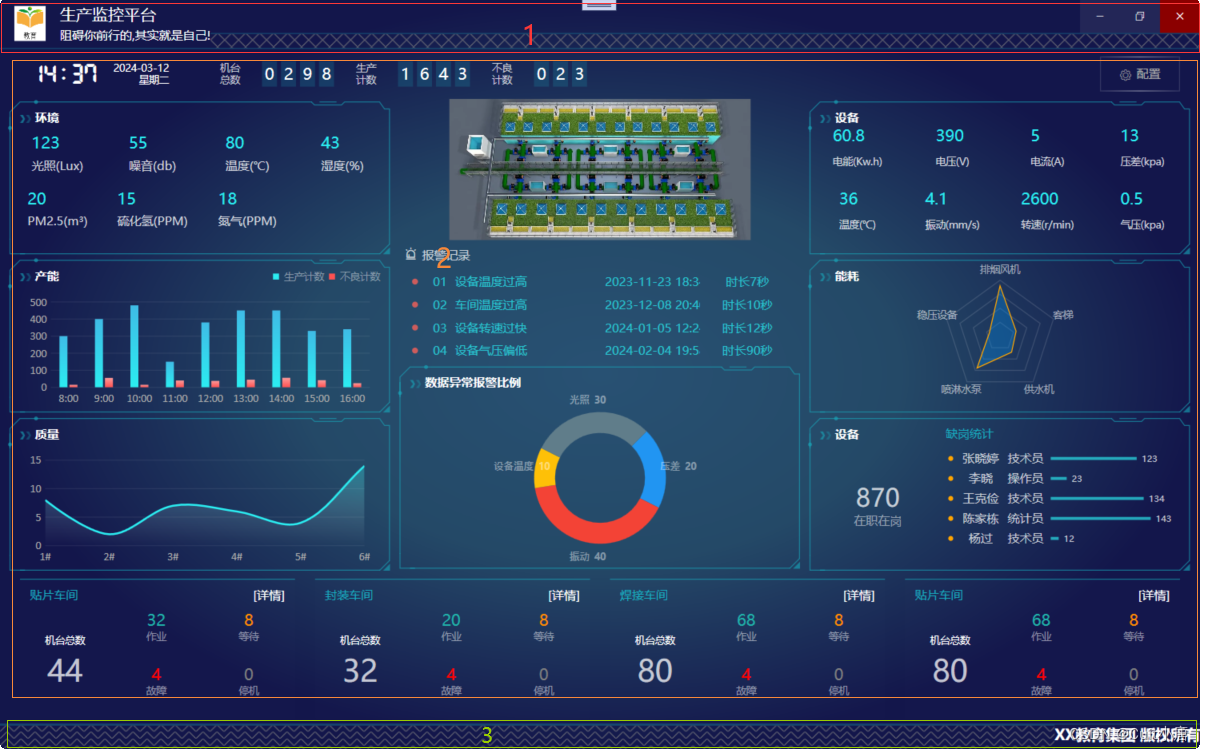Click 封装车间 机台总数 value 32
The height and width of the screenshot is (752, 1205).
(360, 670)
